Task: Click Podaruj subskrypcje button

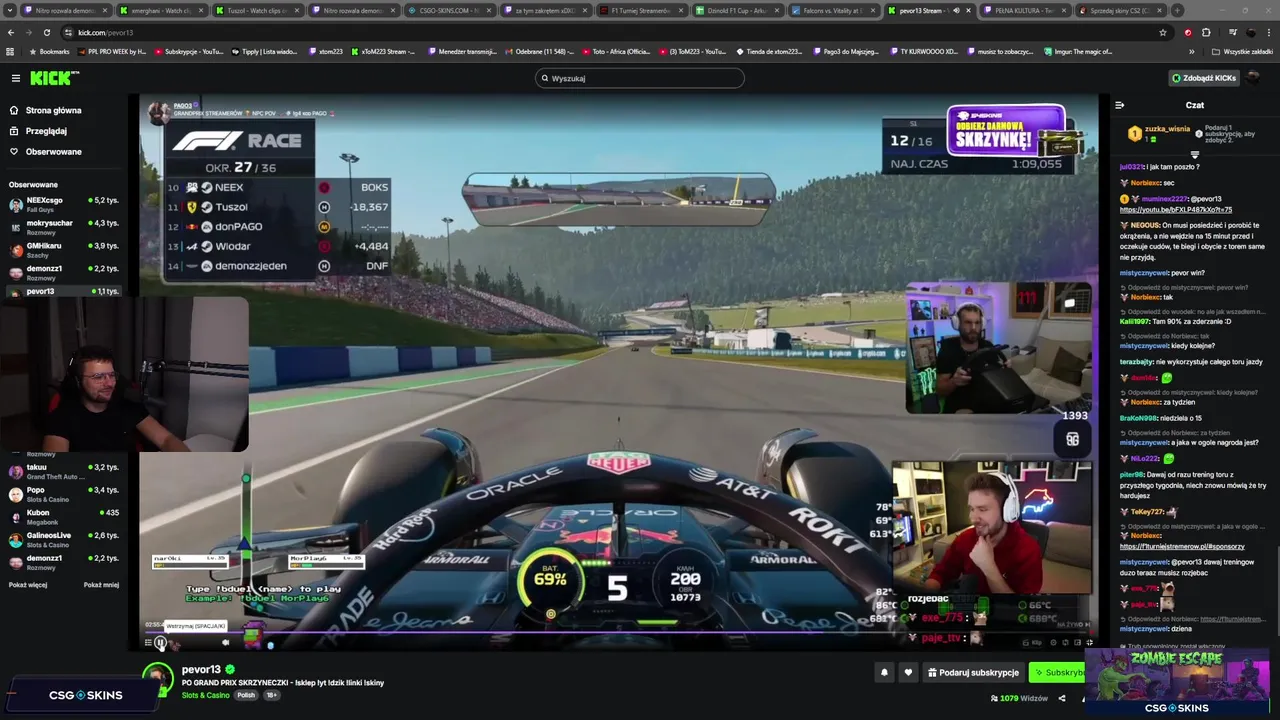Action: click(x=973, y=673)
